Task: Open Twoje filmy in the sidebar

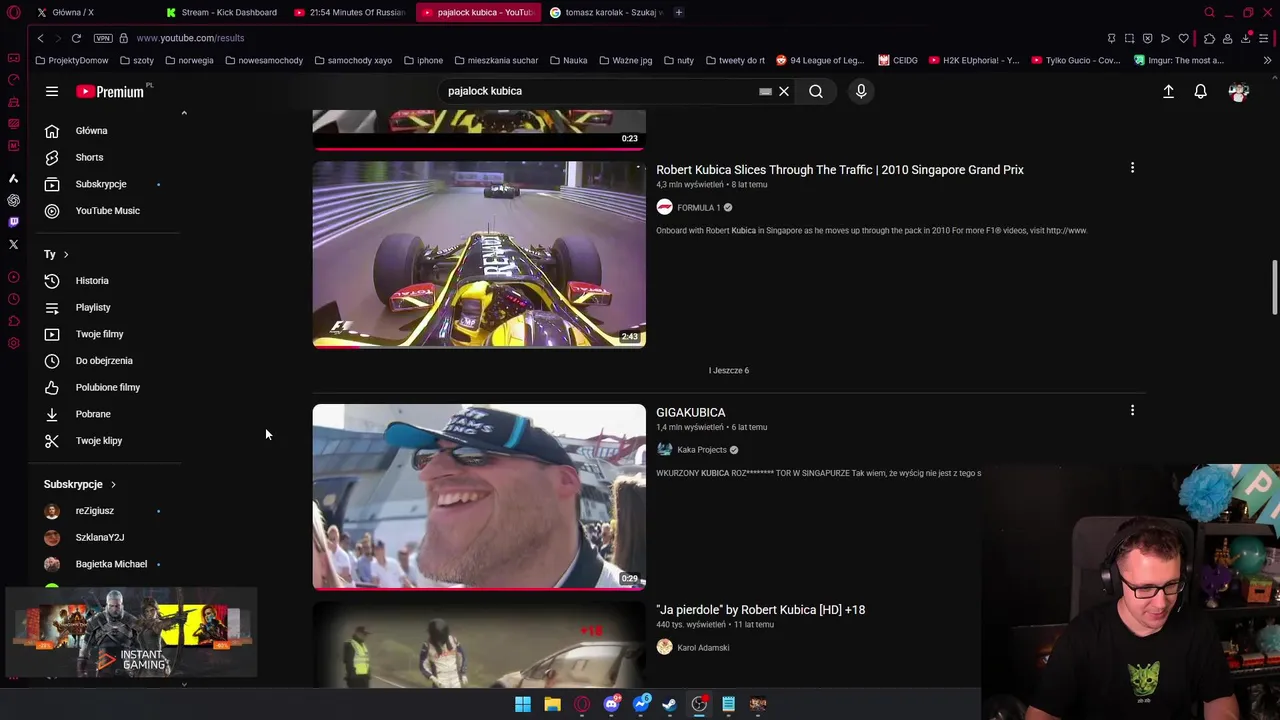Action: [106, 334]
